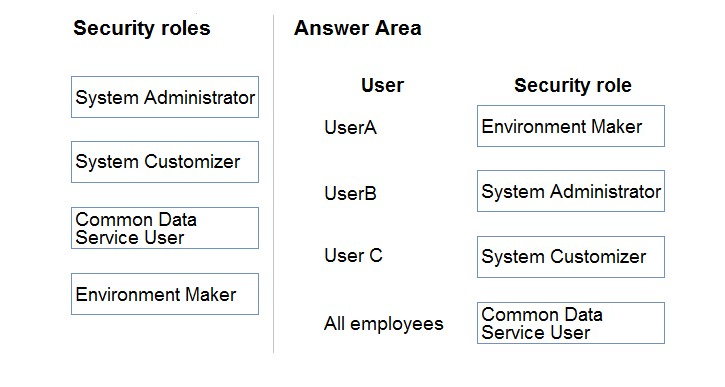Click the UserB label
This screenshot has width=725, height=387.
(x=350, y=193)
